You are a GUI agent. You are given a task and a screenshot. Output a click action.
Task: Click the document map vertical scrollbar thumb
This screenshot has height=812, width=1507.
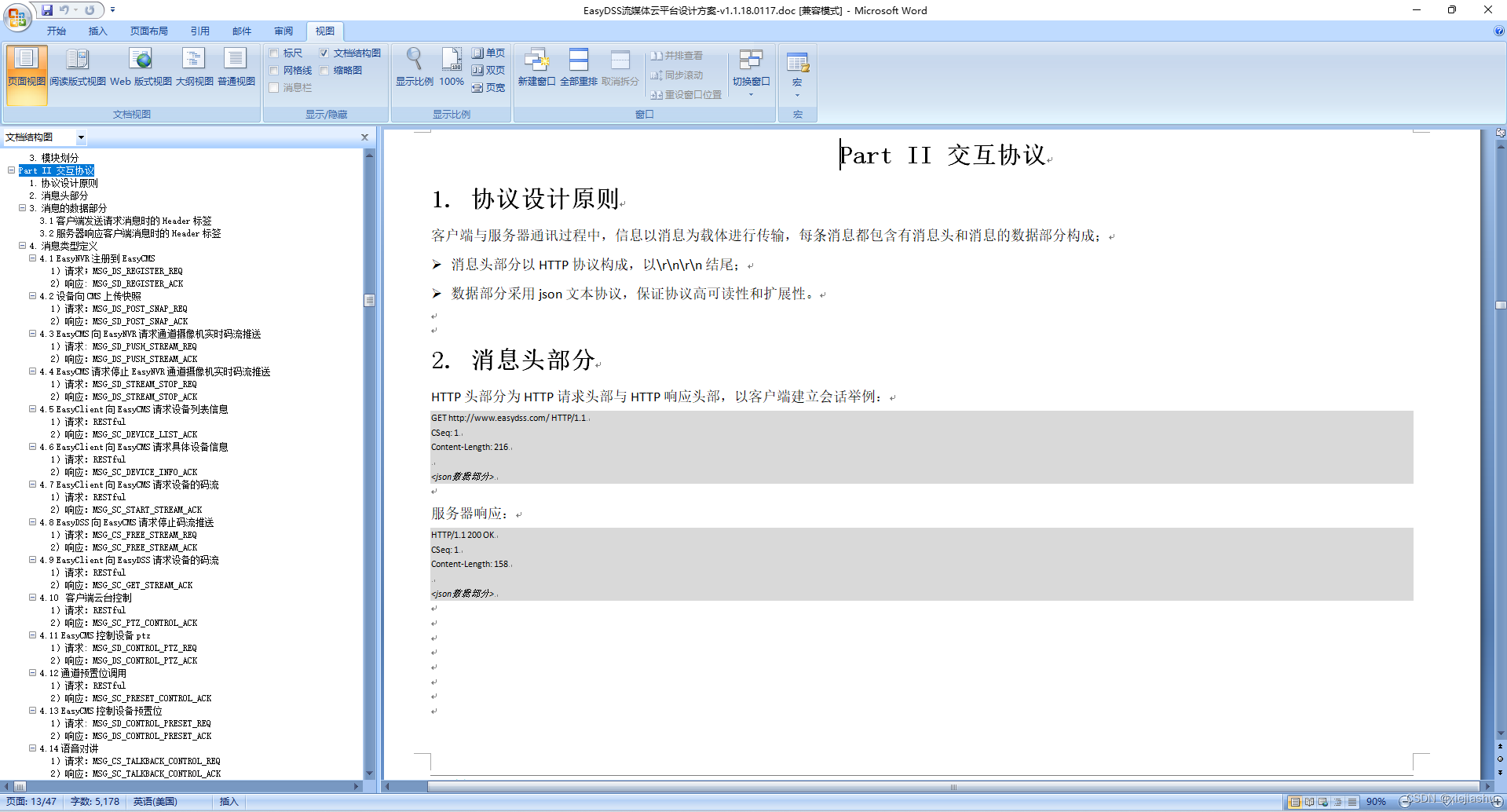point(369,300)
